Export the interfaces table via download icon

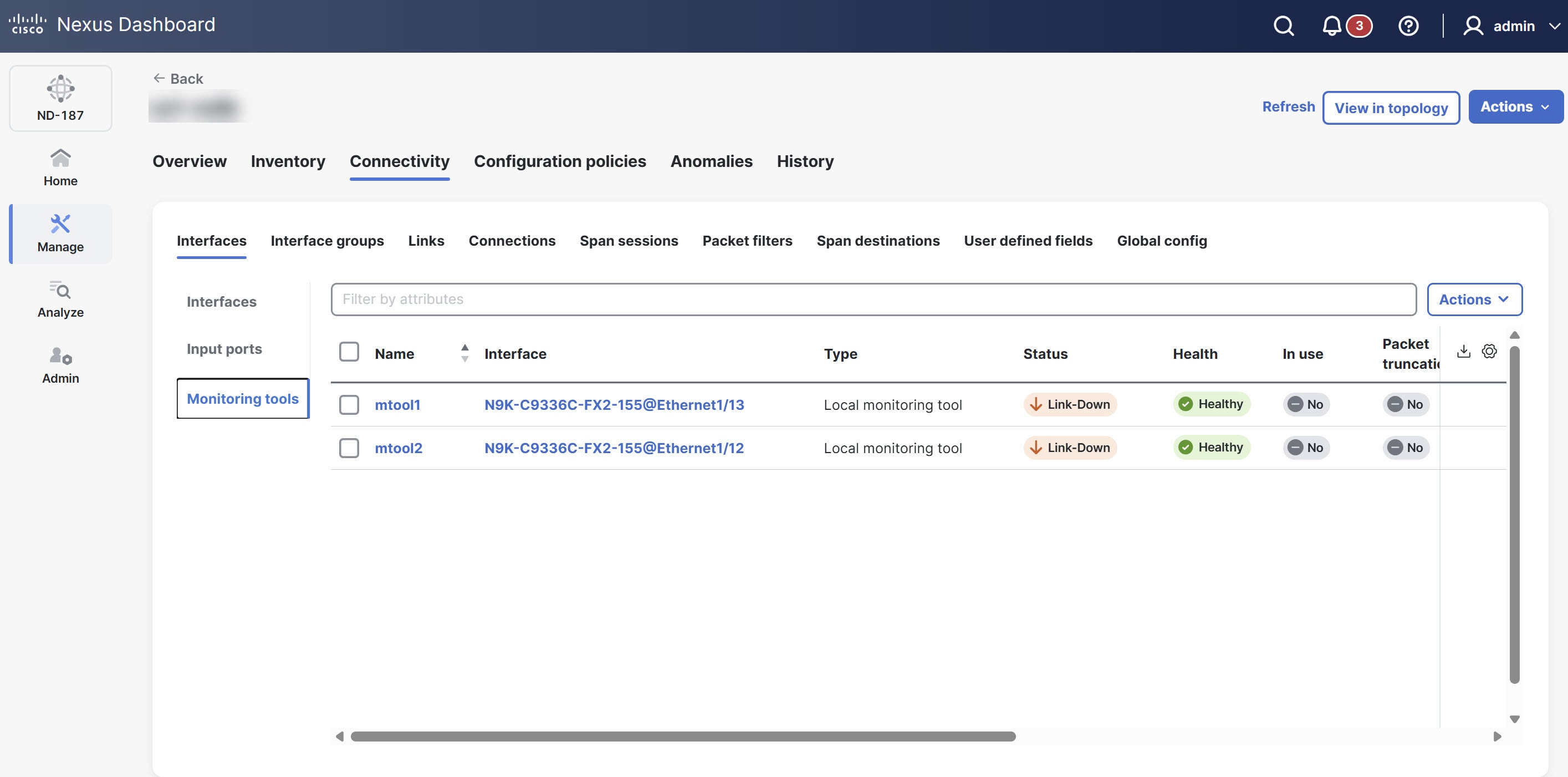point(1463,351)
